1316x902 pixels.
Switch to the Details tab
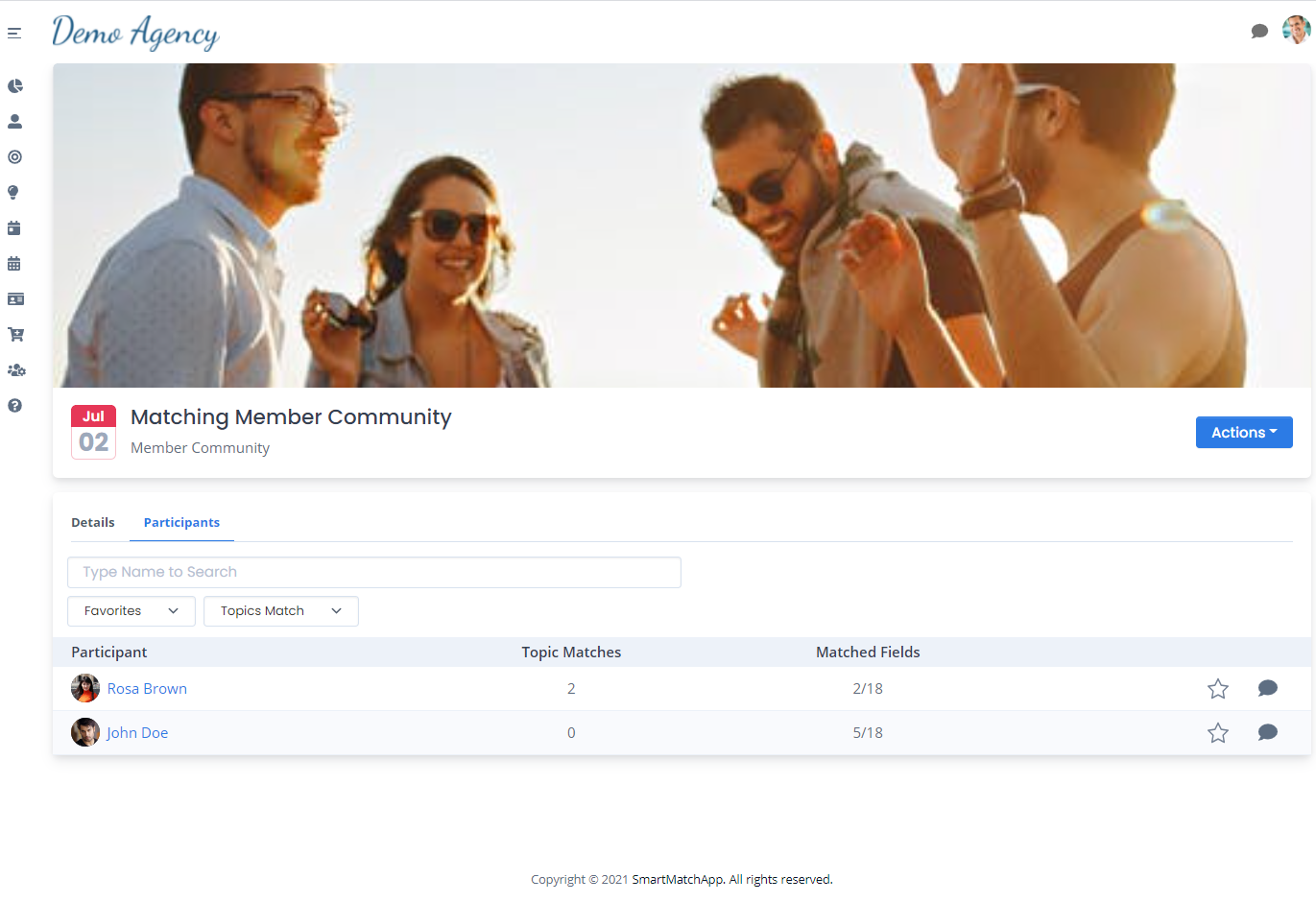[92, 522]
